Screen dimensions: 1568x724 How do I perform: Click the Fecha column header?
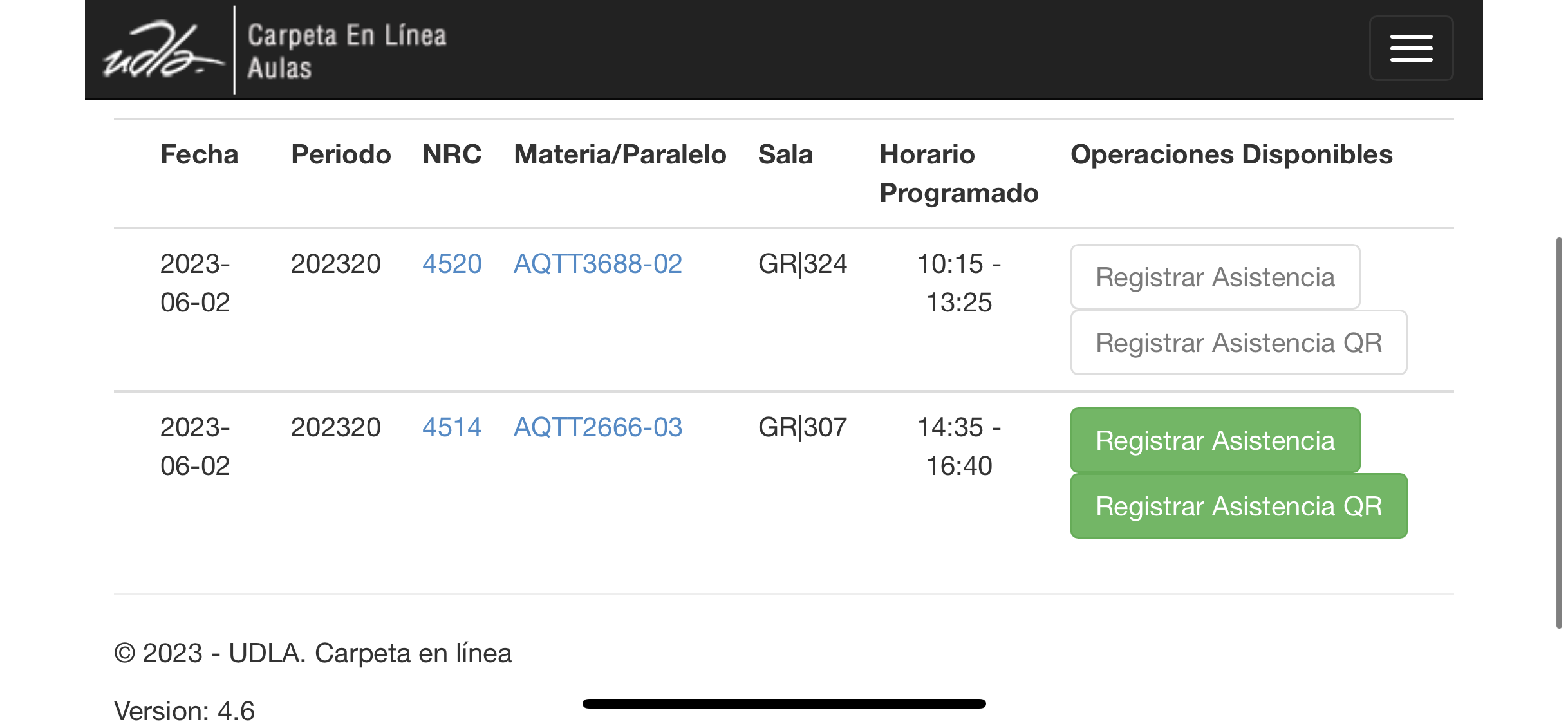pyautogui.click(x=200, y=154)
